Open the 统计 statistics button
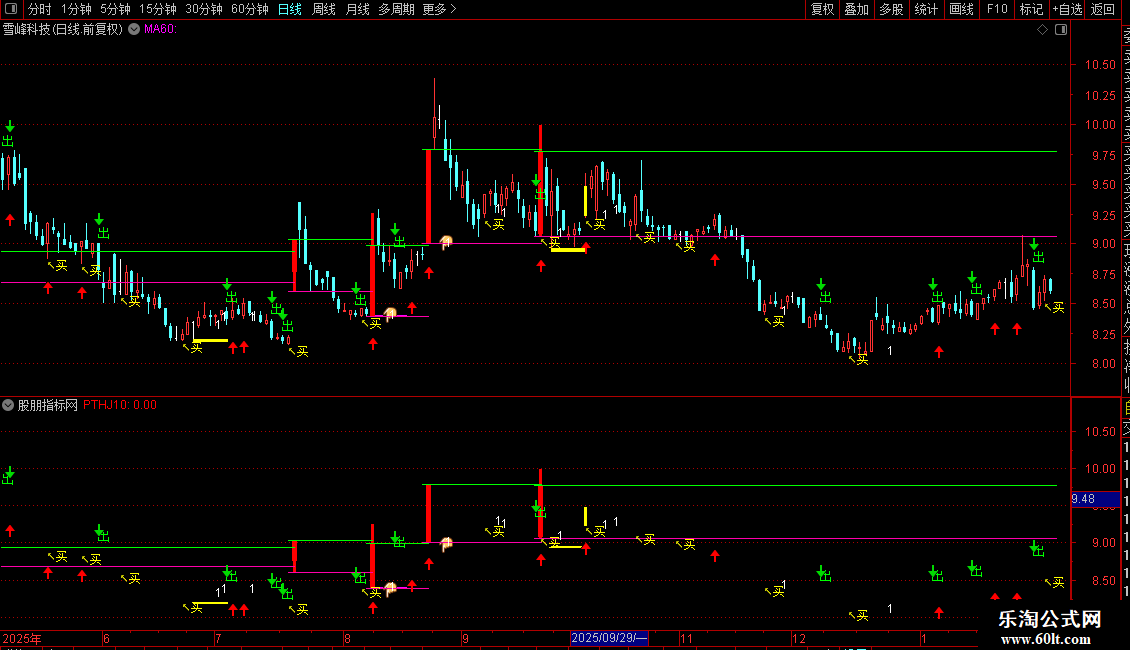The width and height of the screenshot is (1130, 650). pos(926,9)
